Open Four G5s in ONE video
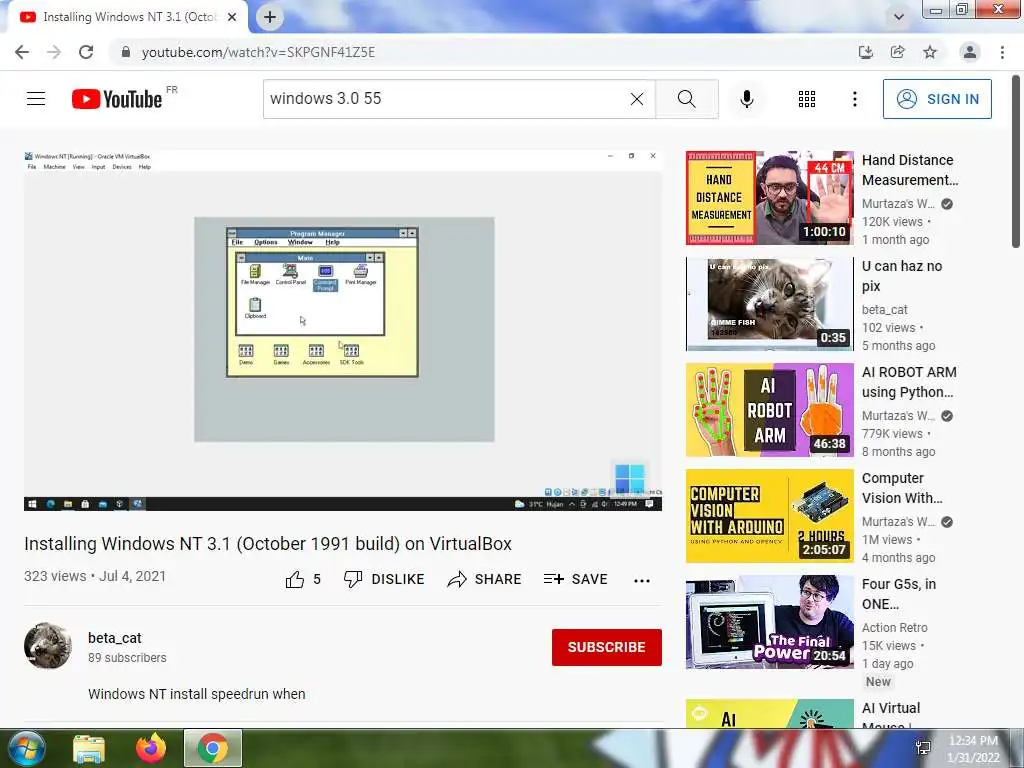 [x=769, y=622]
